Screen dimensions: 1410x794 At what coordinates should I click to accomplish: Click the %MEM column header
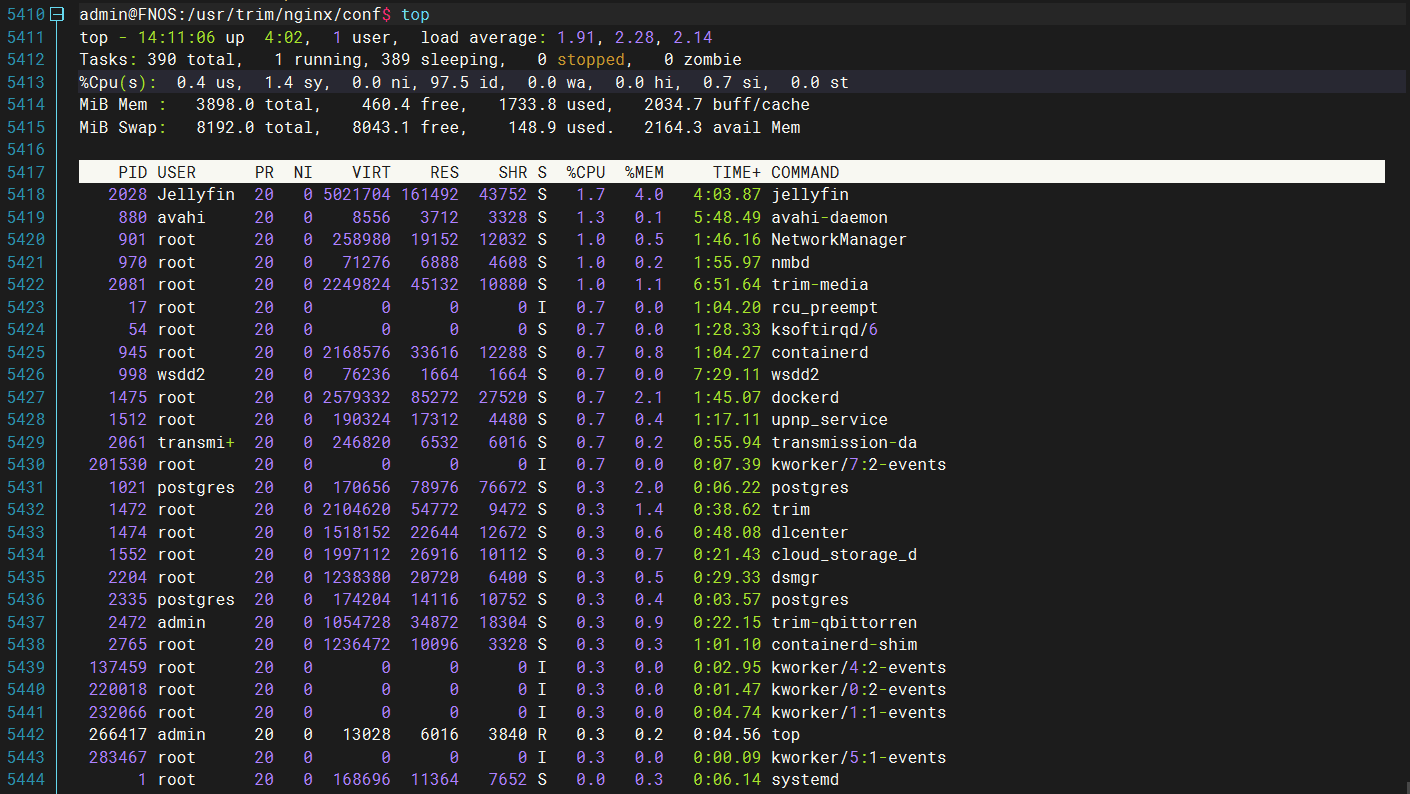click(x=644, y=172)
